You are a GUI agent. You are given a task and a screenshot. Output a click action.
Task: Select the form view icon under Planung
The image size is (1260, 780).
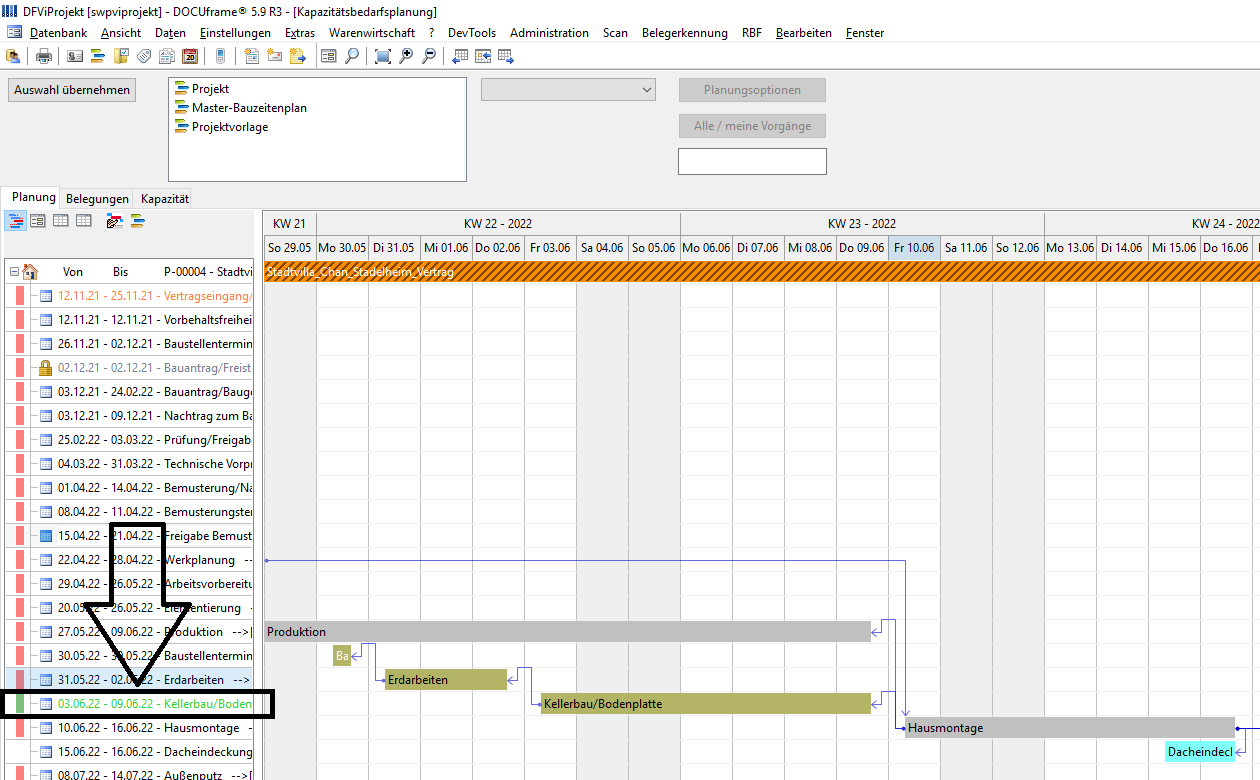(38, 220)
